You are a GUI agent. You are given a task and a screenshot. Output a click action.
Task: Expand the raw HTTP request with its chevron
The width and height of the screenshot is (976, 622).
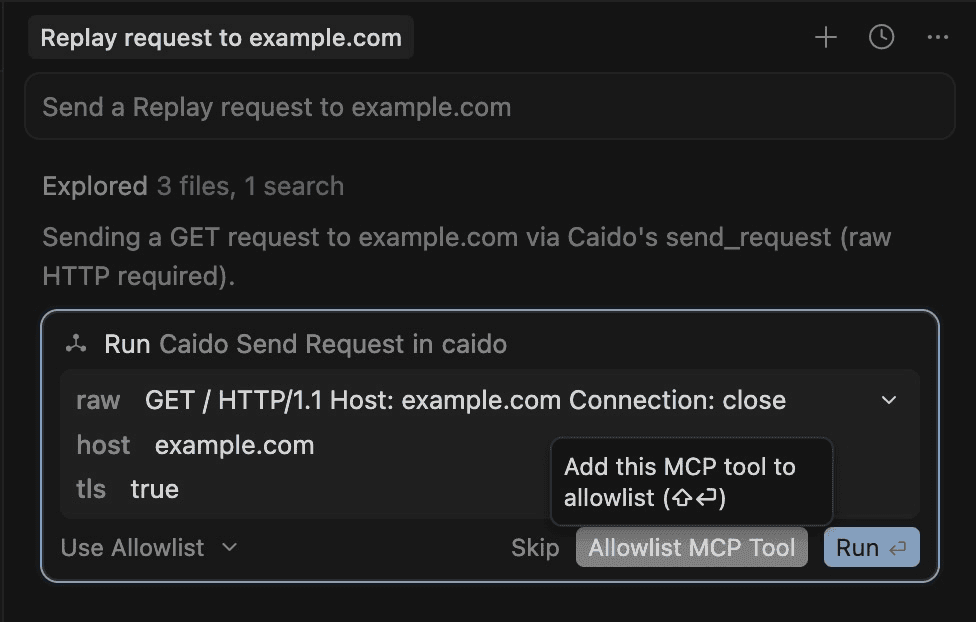[x=889, y=400]
